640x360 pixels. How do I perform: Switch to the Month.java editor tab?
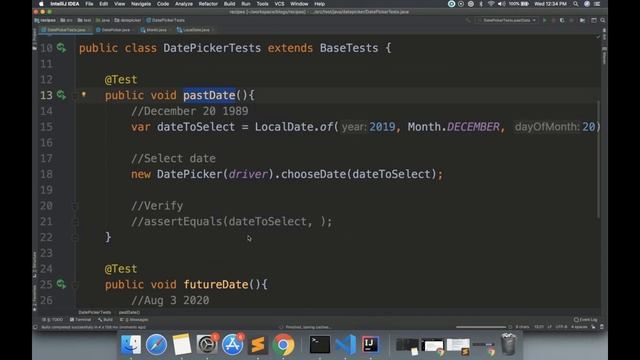tap(155, 30)
